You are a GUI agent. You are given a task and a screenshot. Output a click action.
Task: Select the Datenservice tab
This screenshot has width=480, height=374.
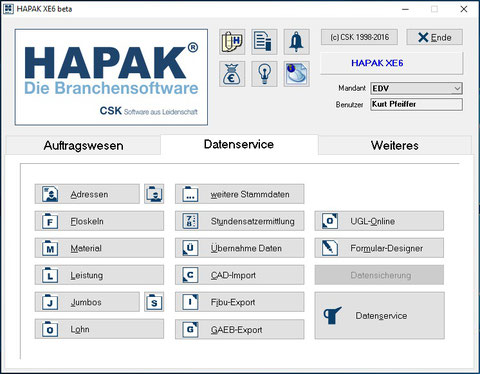coord(239,144)
